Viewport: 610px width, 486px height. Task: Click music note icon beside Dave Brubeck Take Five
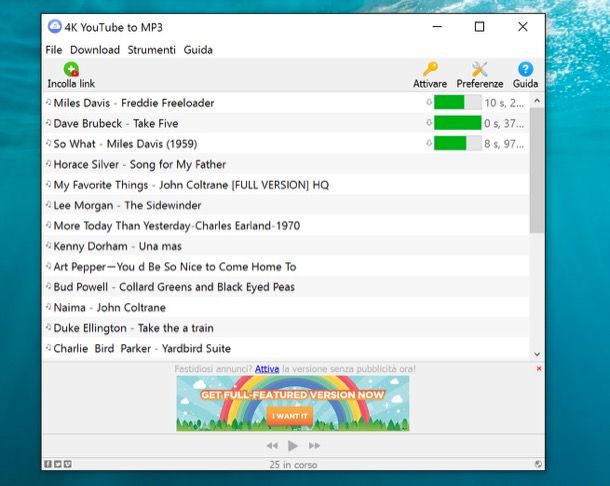click(x=49, y=123)
